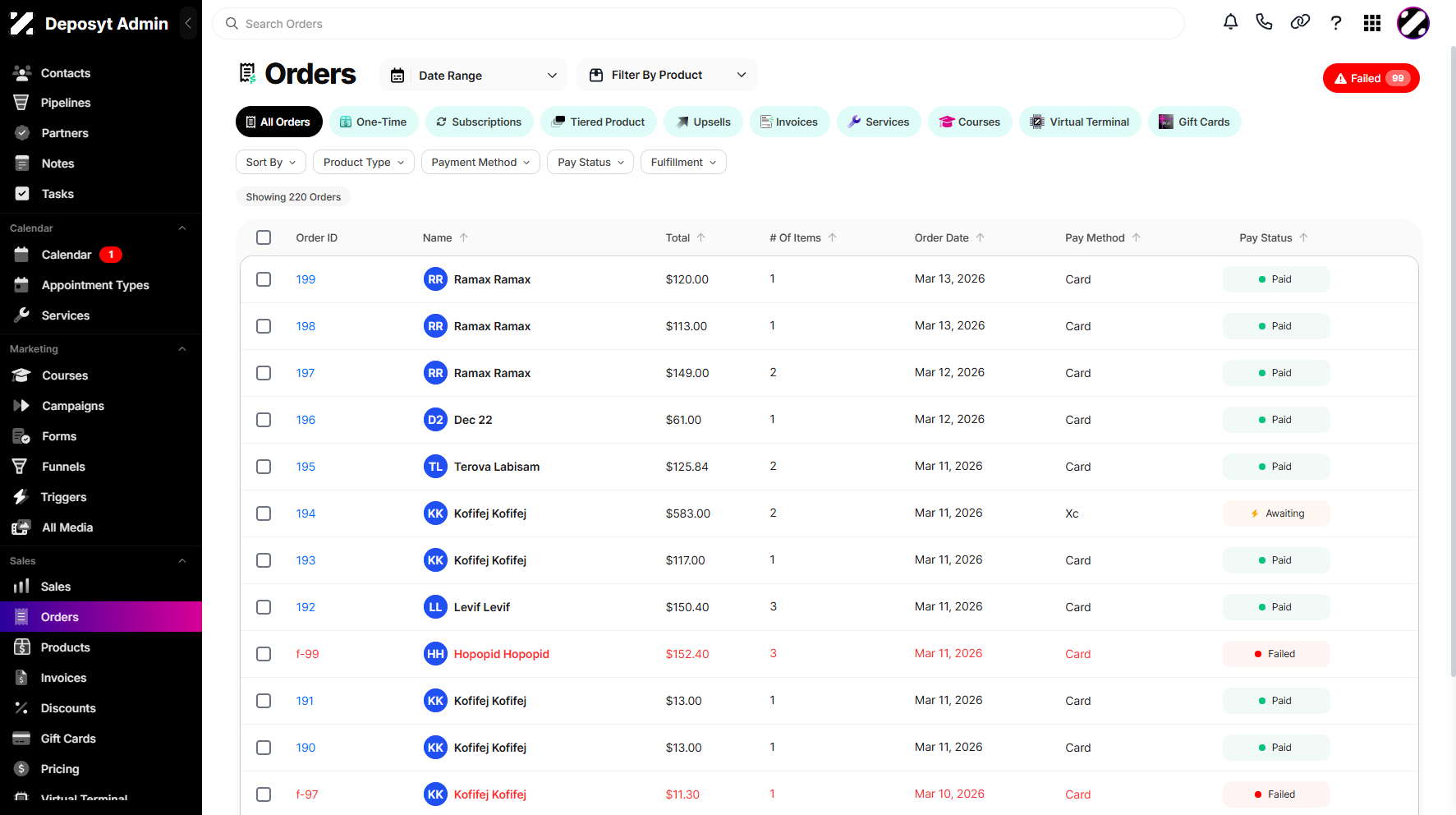Click the phone dialer icon
Image resolution: width=1456 pixels, height=815 pixels.
[x=1264, y=23]
